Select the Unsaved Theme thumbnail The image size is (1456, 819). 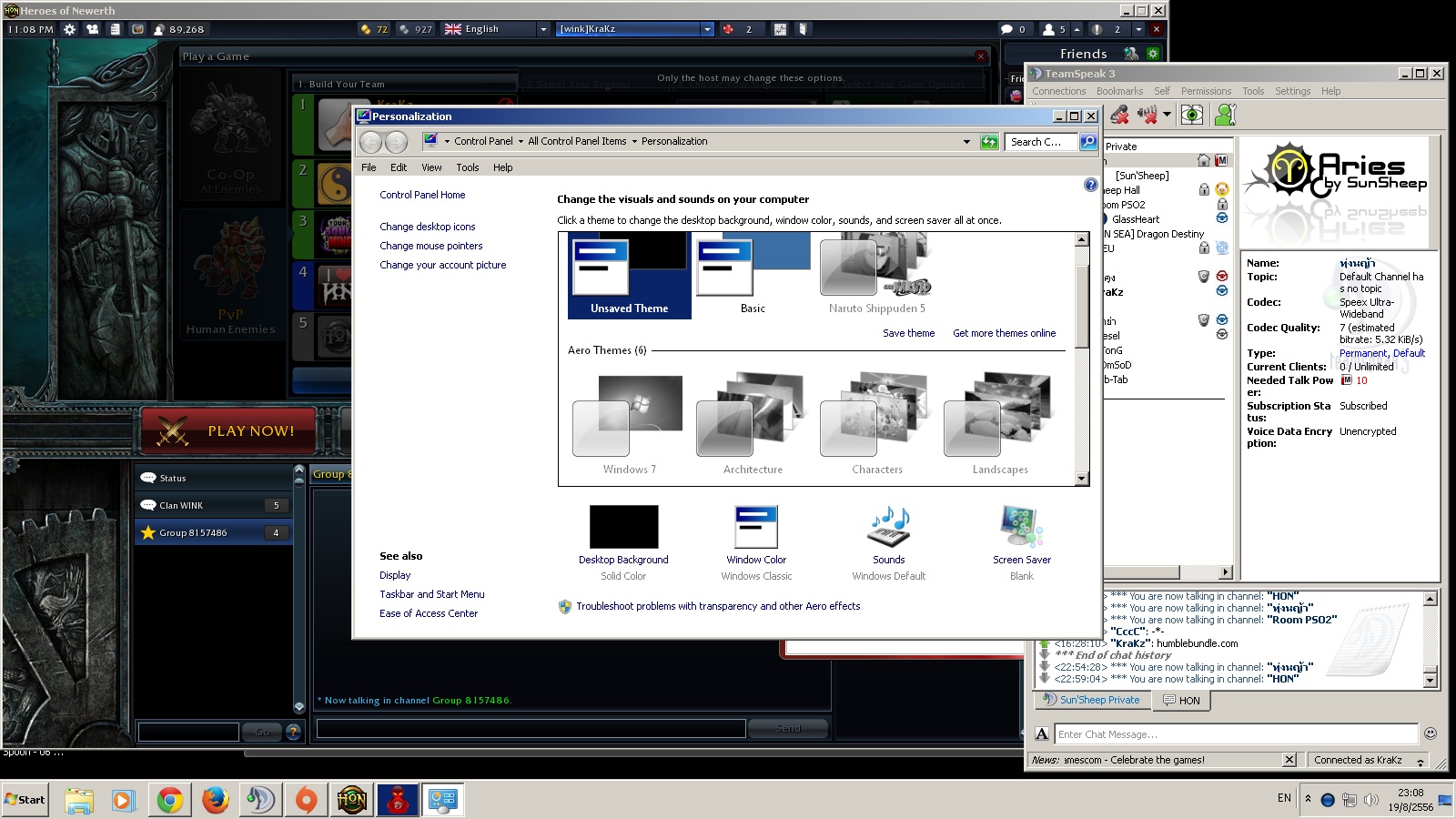(x=630, y=275)
